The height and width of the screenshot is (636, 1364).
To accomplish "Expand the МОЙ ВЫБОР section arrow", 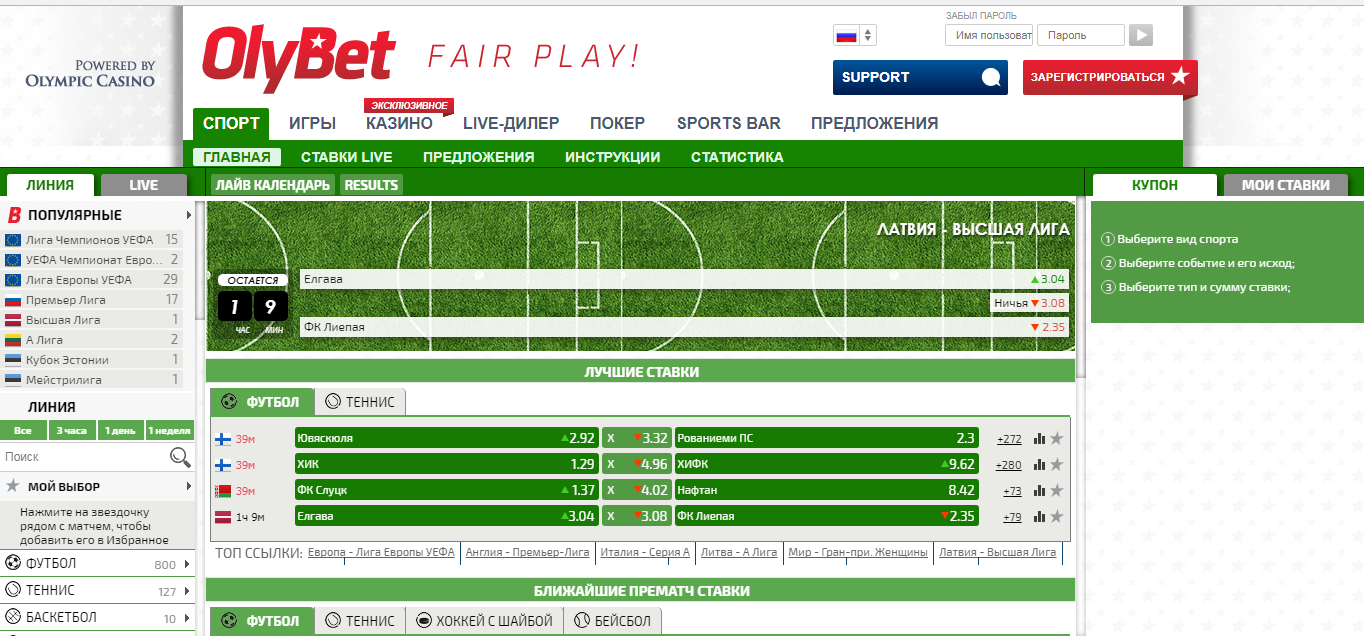I will 188,487.
